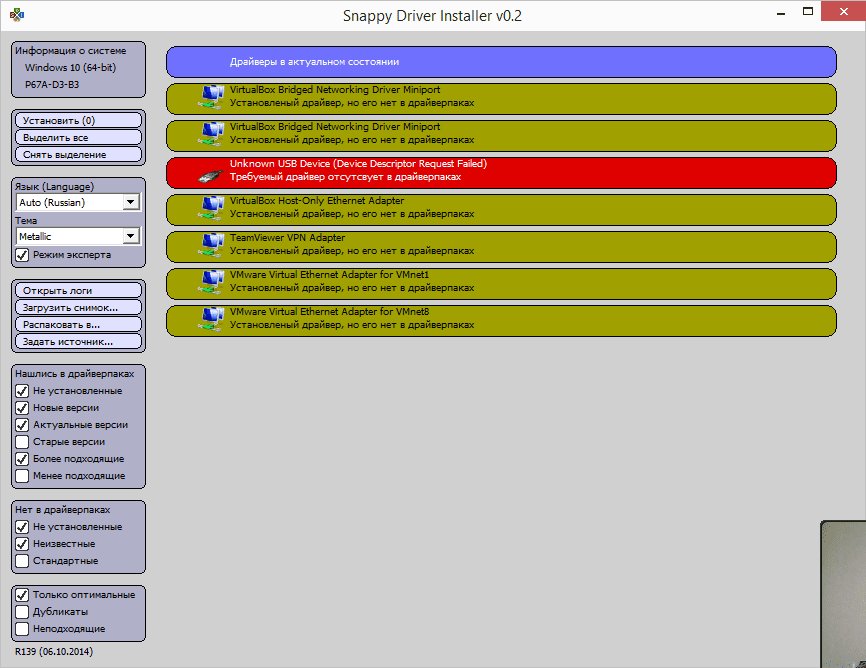Click Задать источник... button
866x668 pixels.
click(x=78, y=341)
